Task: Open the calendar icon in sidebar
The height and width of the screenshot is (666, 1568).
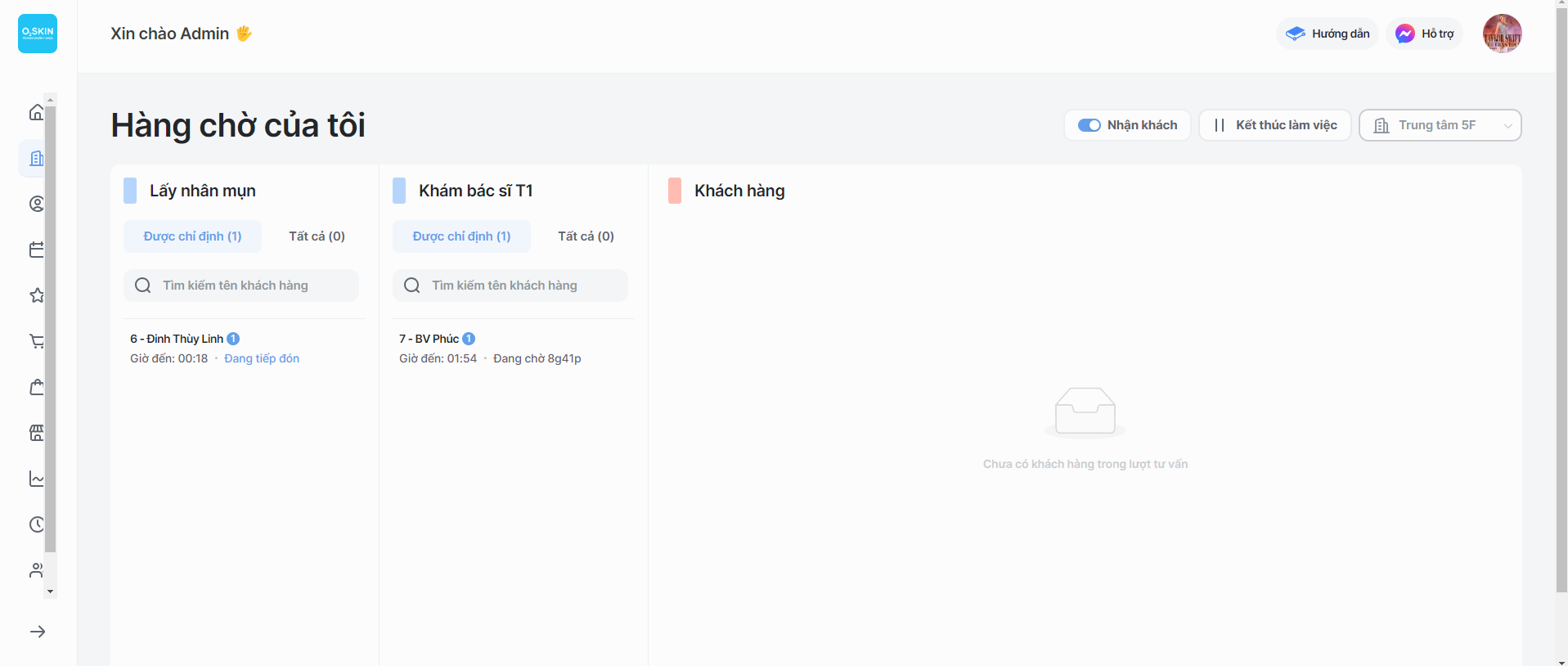Action: [37, 250]
